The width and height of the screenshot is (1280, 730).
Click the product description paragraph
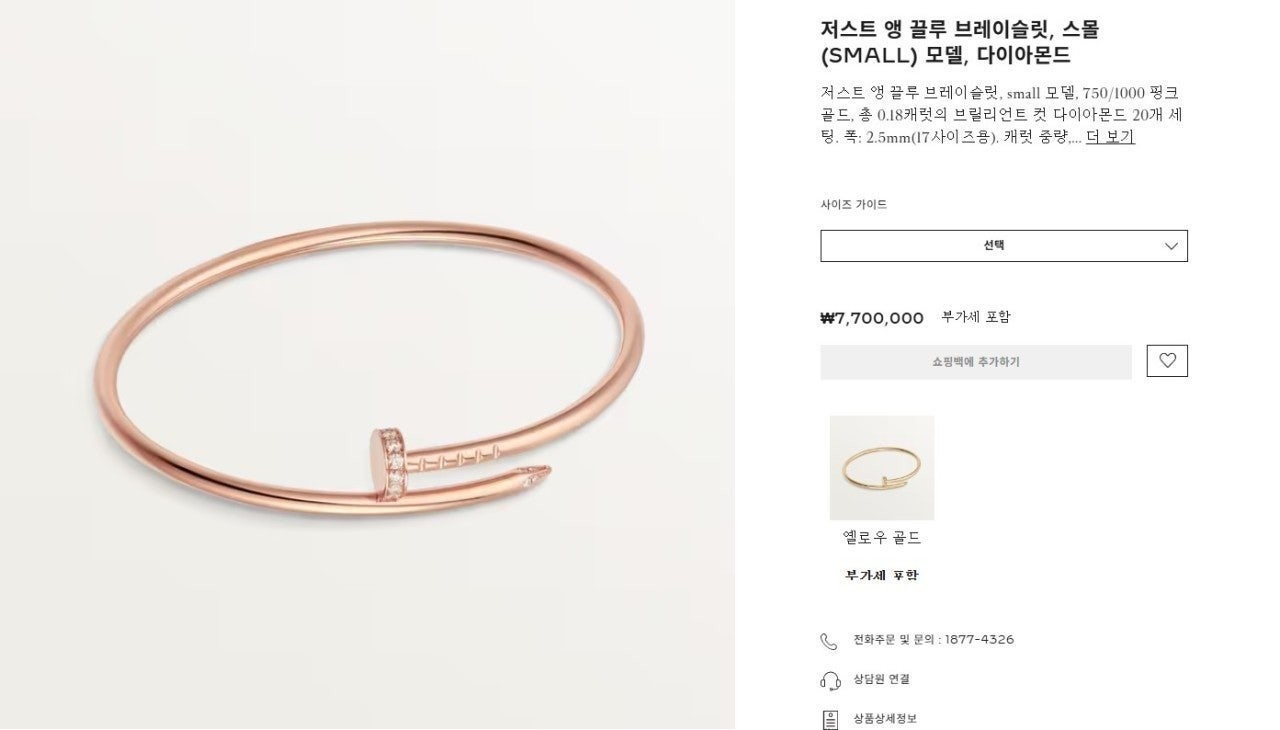[1002, 115]
